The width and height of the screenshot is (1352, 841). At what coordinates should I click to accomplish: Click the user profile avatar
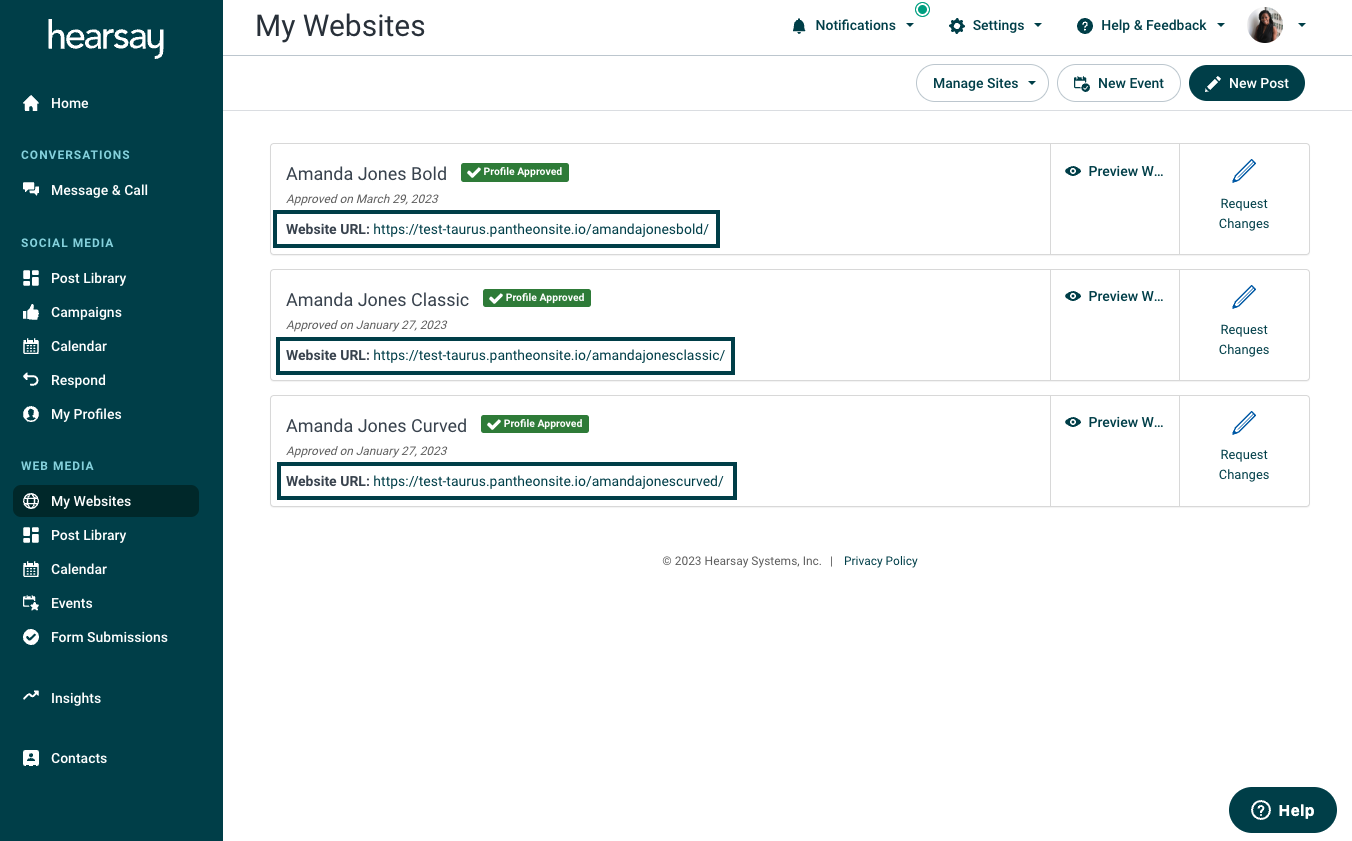coord(1265,25)
